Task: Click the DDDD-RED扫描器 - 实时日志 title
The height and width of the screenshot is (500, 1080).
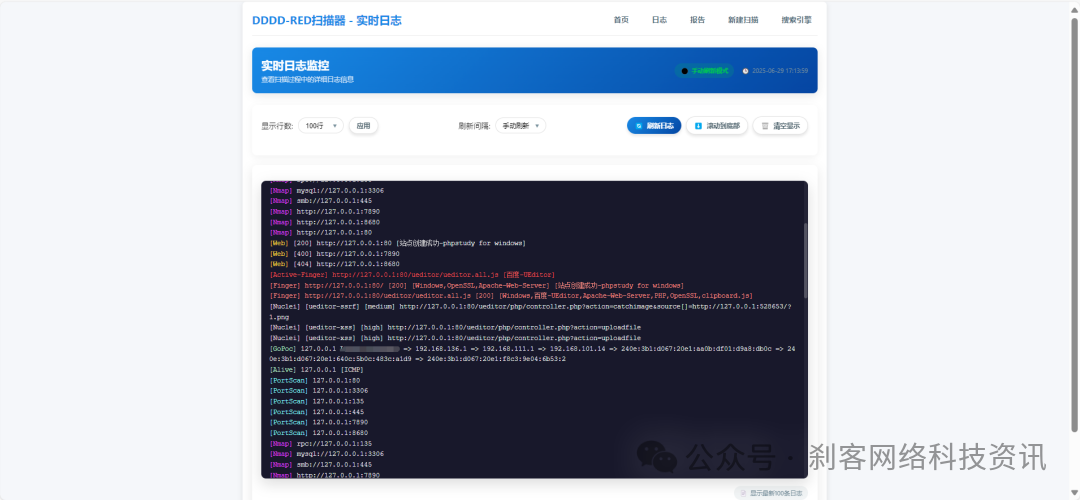Action: pyautogui.click(x=326, y=21)
